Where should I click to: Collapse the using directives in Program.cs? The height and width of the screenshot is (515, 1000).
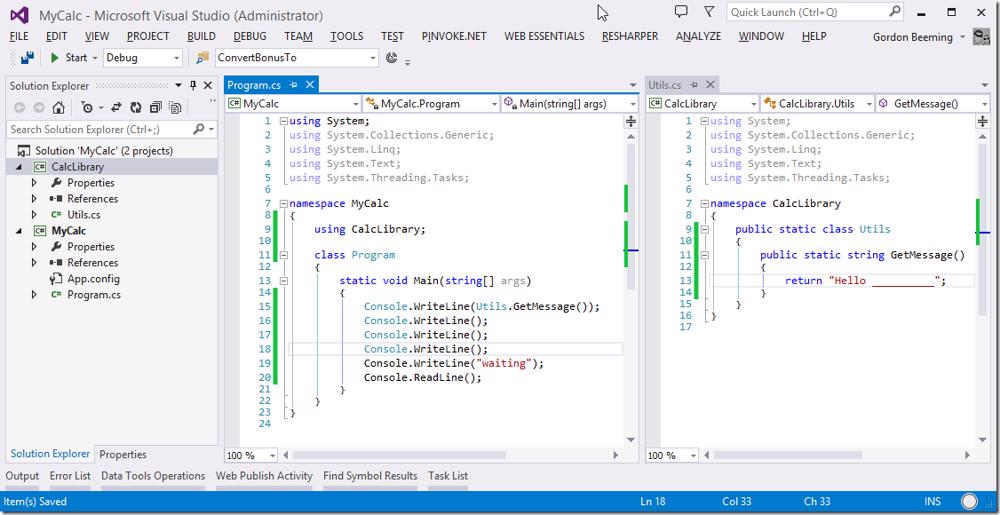pos(283,121)
